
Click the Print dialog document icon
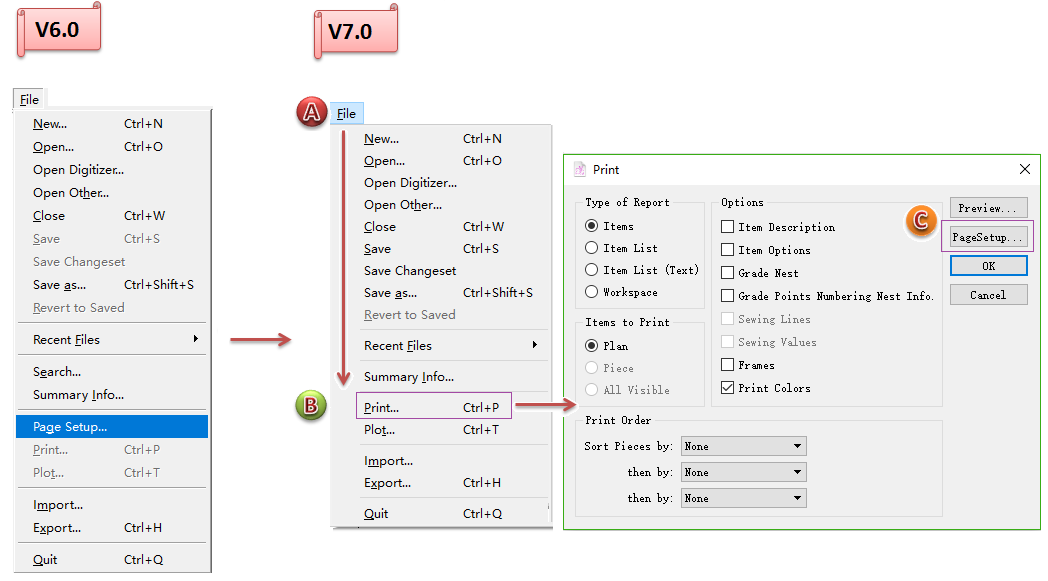[580, 170]
